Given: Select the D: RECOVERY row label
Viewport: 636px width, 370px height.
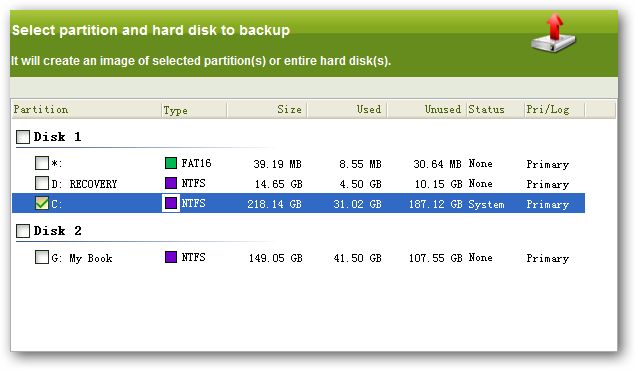Looking at the screenshot, I should point(84,184).
